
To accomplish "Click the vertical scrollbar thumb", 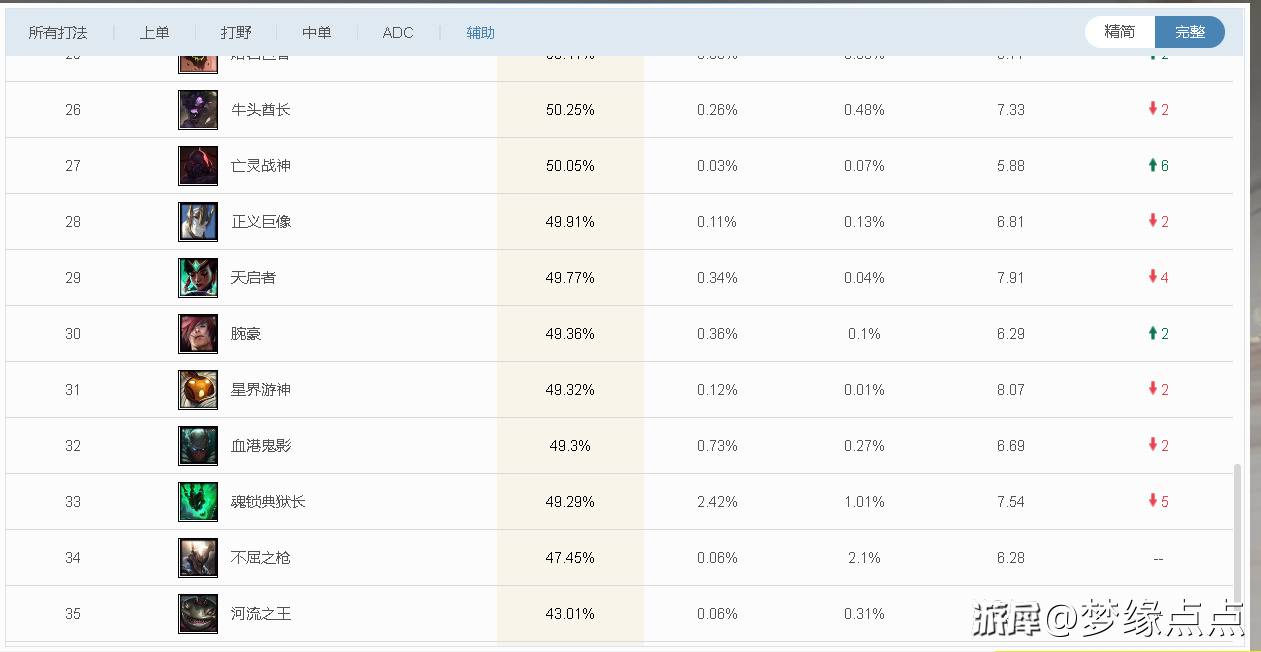I will pyautogui.click(x=1237, y=530).
